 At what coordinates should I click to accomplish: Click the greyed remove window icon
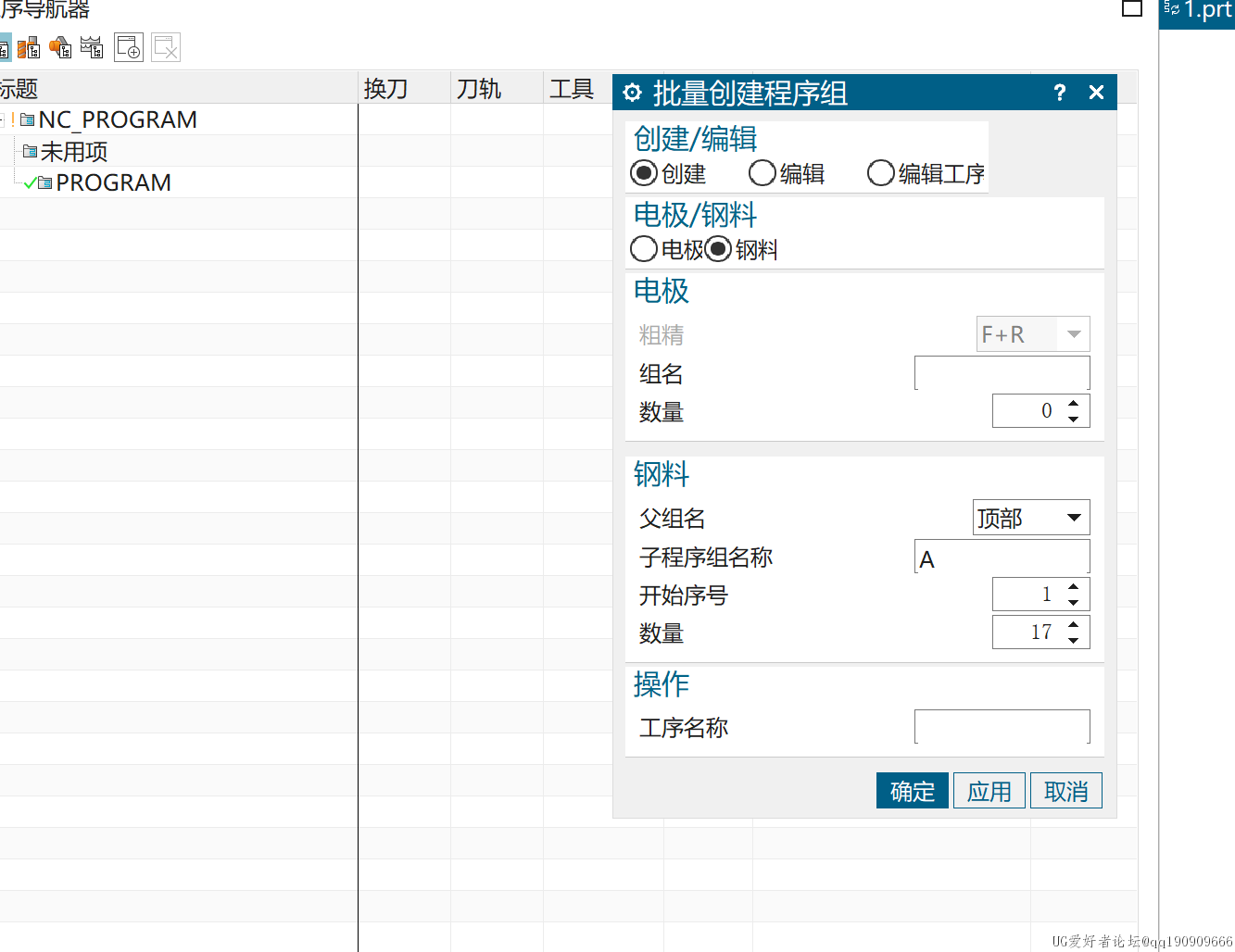166,47
